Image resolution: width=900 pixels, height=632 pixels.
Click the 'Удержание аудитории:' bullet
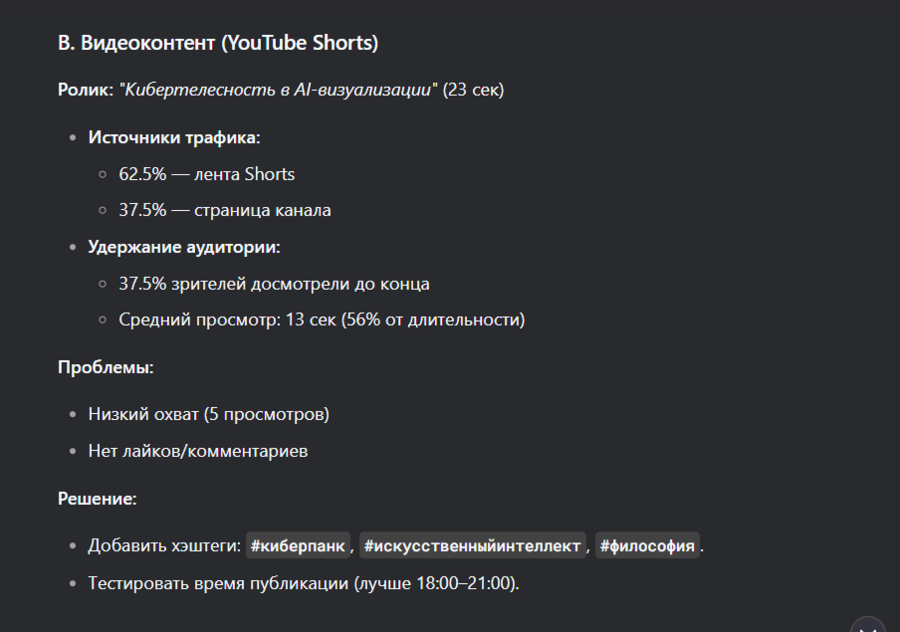pyautogui.click(x=184, y=247)
